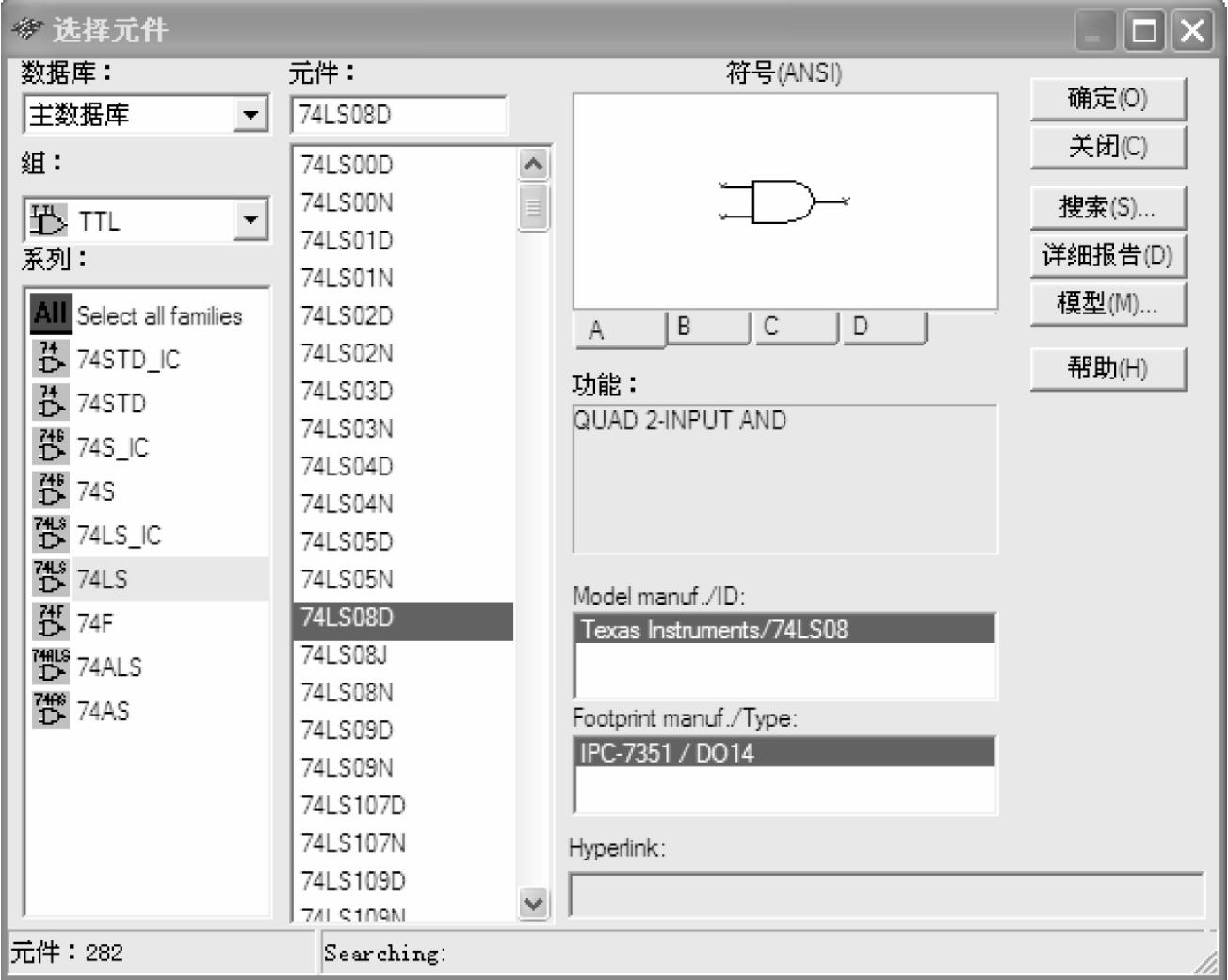Switch to section B tab

[707, 327]
